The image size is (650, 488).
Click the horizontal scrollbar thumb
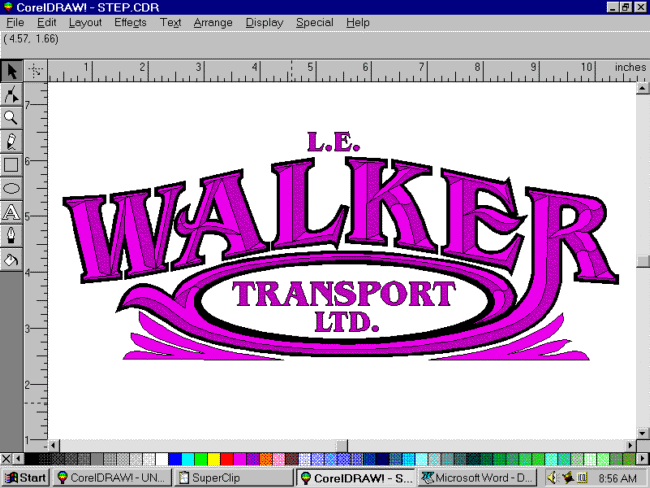click(x=342, y=446)
